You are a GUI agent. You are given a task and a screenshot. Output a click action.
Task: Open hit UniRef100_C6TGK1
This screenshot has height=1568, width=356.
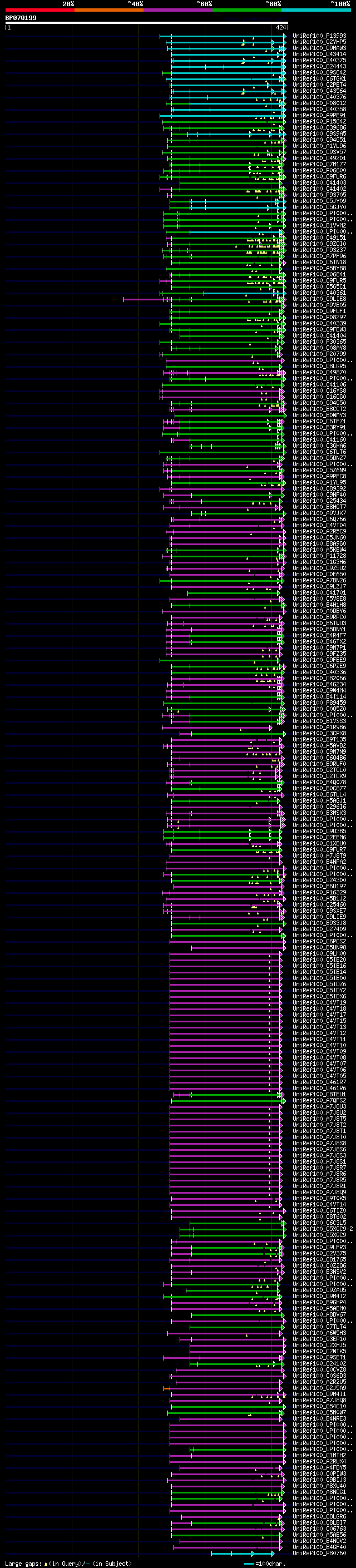(319, 78)
